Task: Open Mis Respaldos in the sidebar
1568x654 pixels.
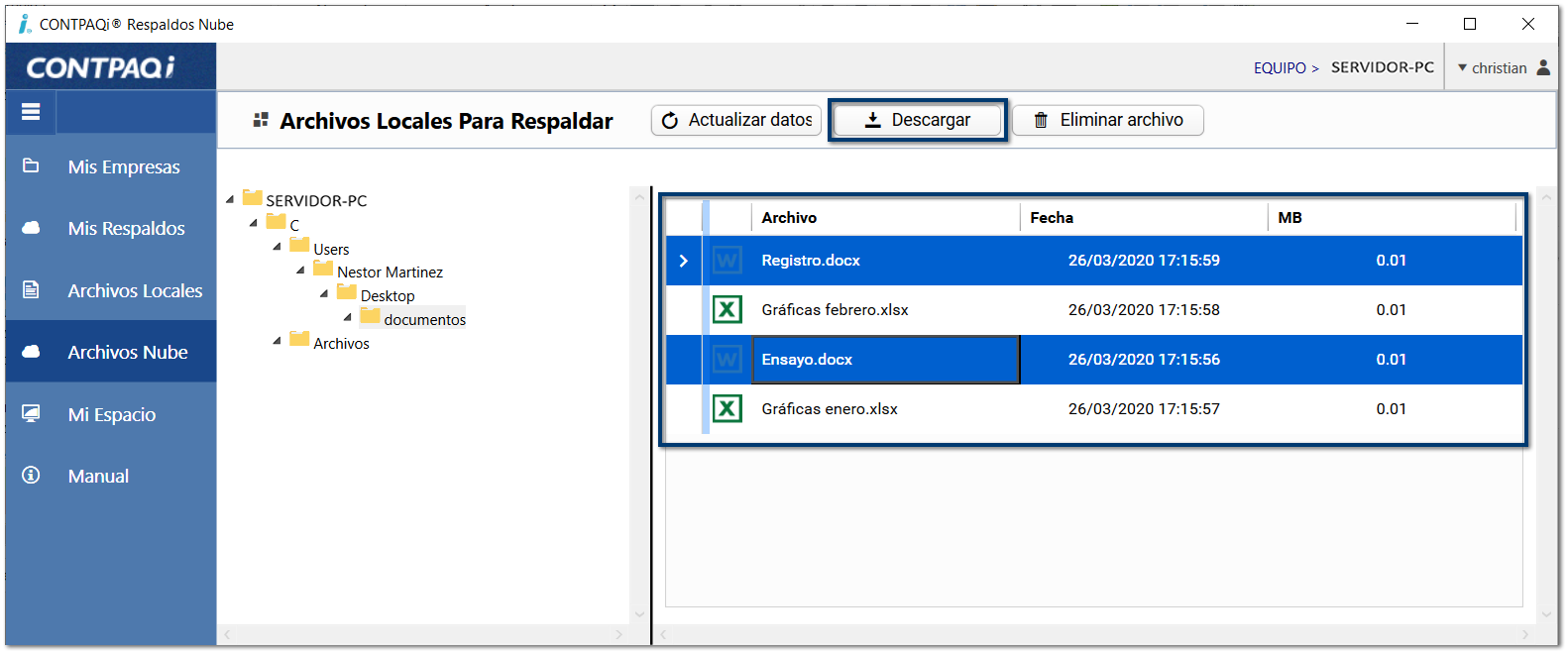Action: click(126, 229)
